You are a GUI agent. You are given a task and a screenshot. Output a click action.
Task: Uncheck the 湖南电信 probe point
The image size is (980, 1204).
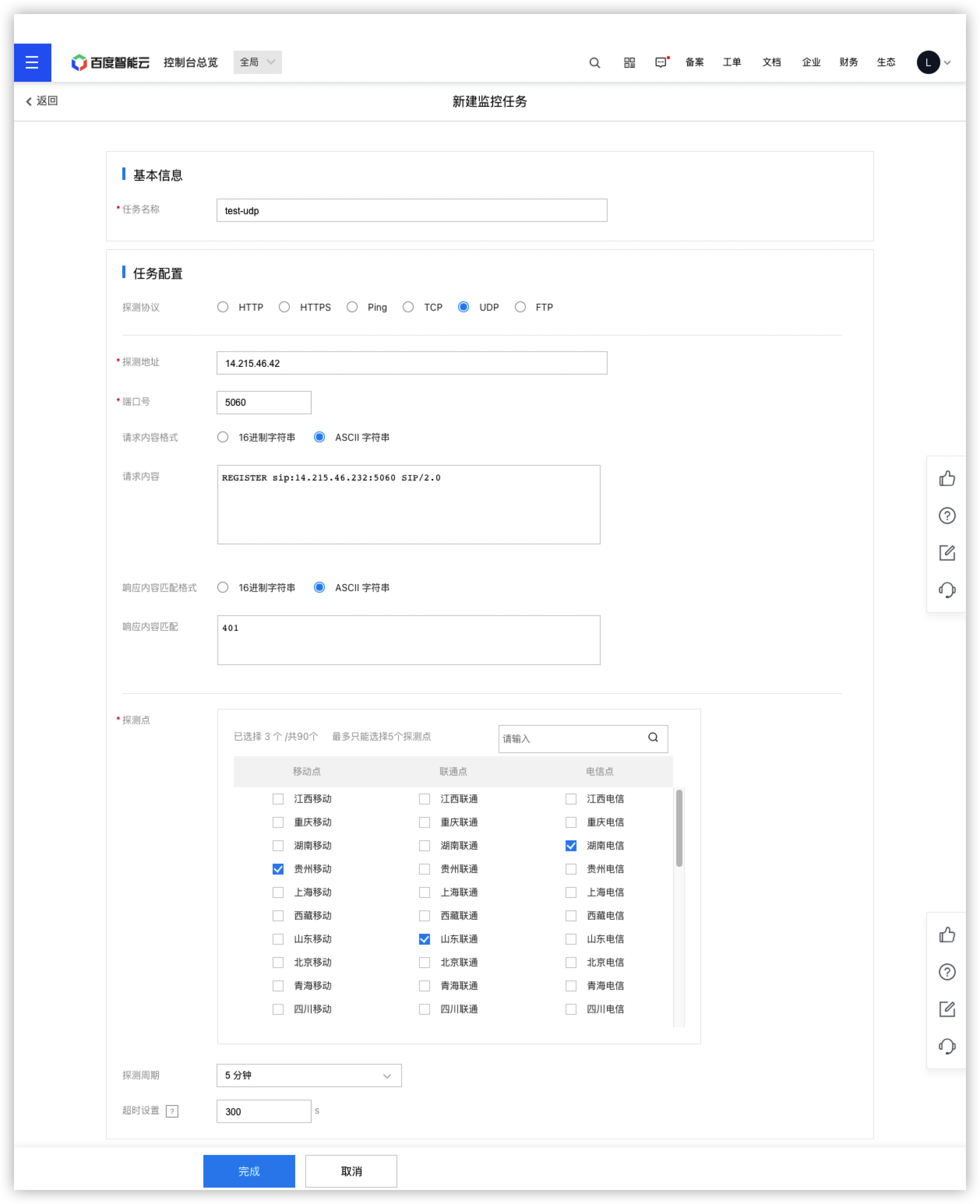point(571,845)
